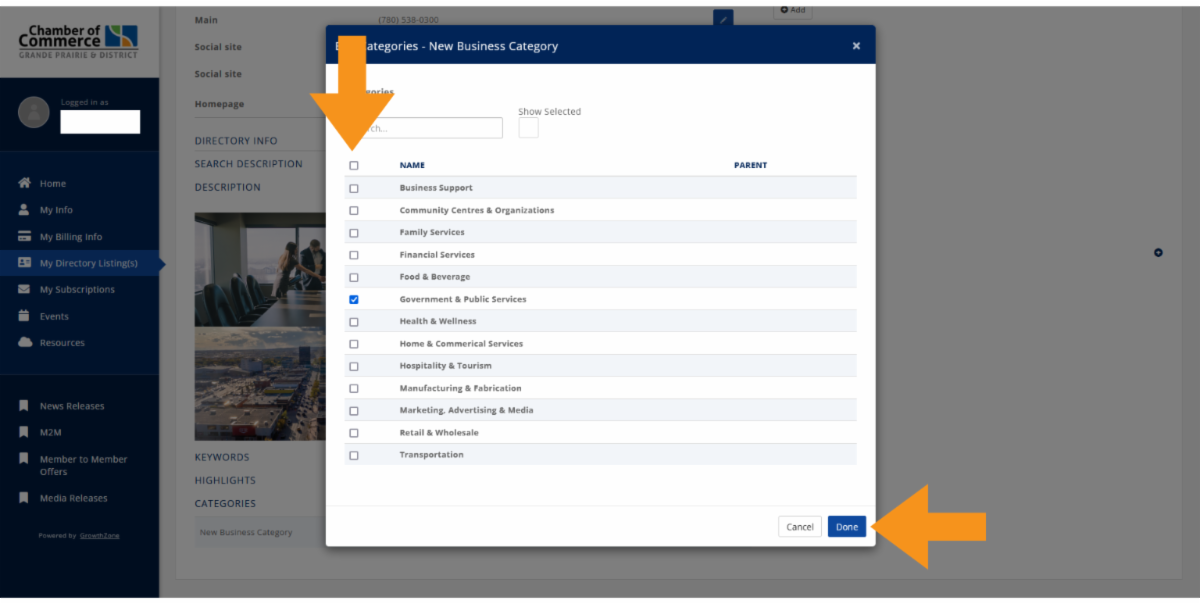
Task: Check the Transportation checkbox
Action: tap(354, 455)
